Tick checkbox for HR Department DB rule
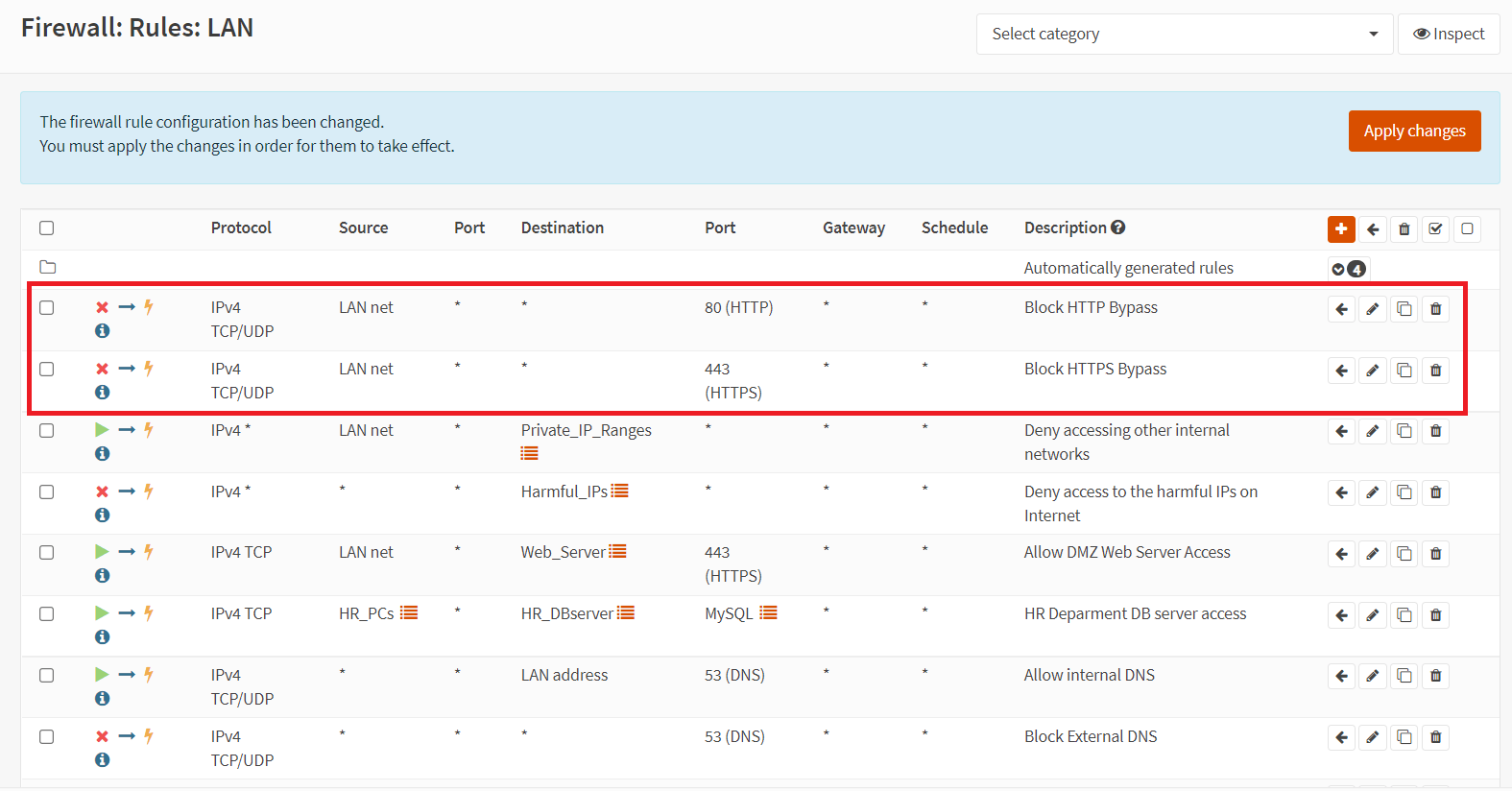This screenshot has width=1512, height=791. pos(47,614)
